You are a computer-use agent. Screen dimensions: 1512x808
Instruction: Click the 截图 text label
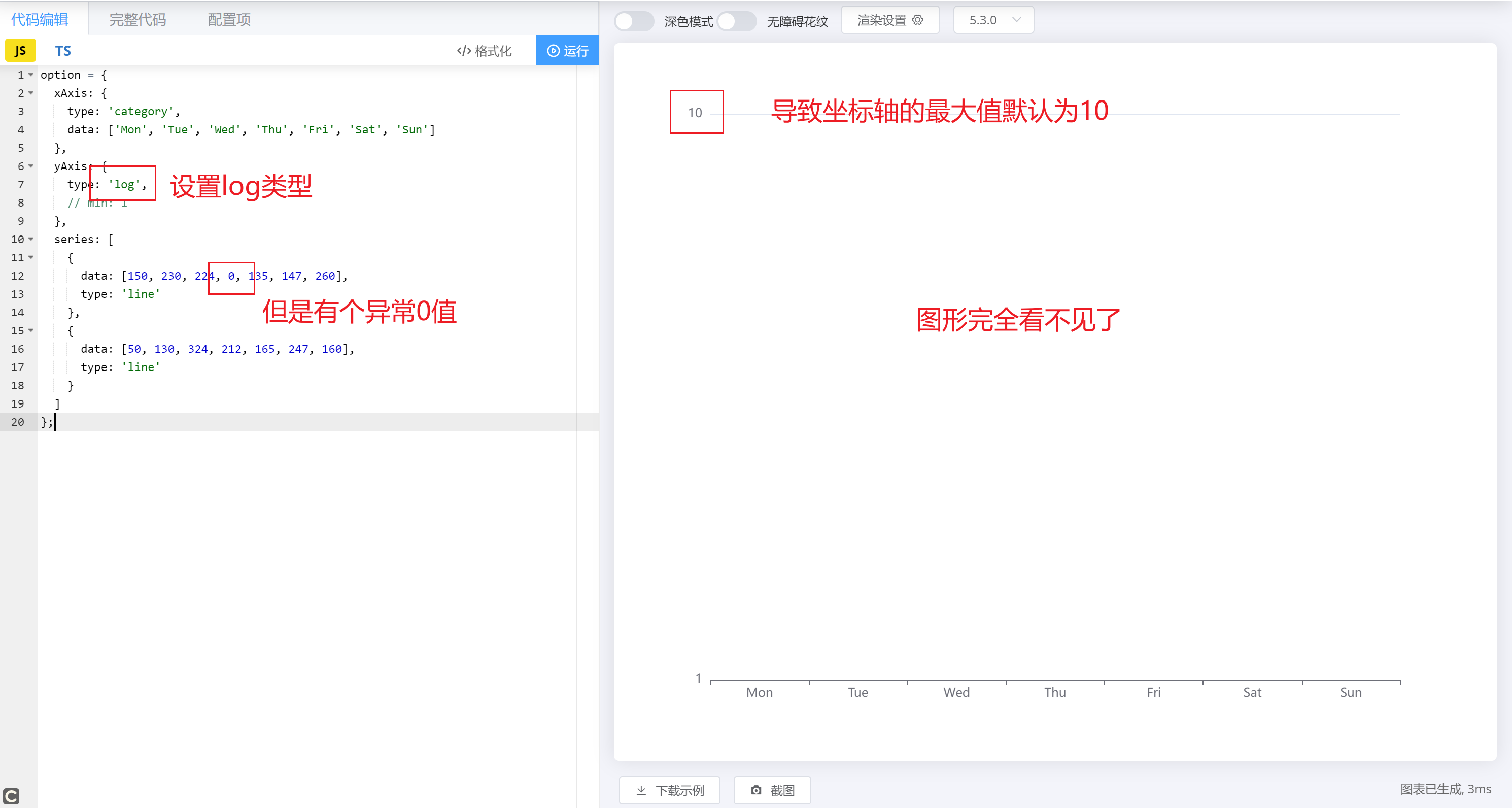pos(782,790)
